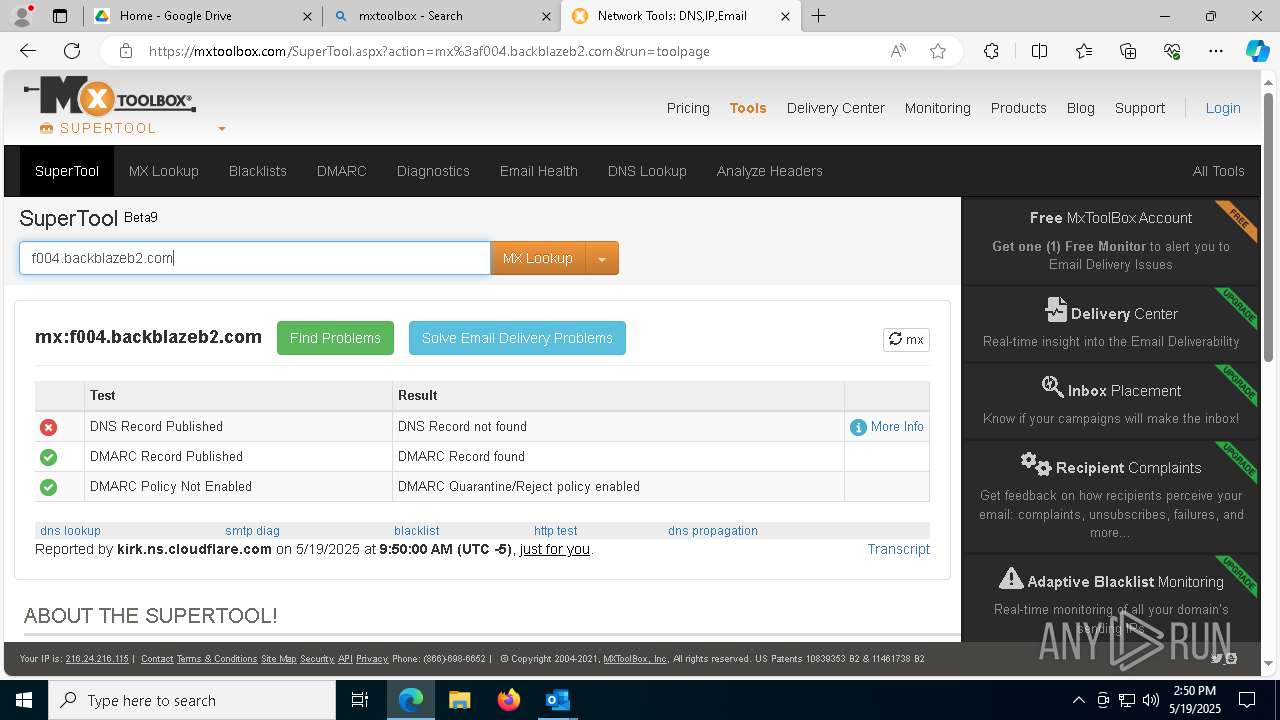The image size is (1280, 720).
Task: Click the dns lookup link
Action: (70, 531)
